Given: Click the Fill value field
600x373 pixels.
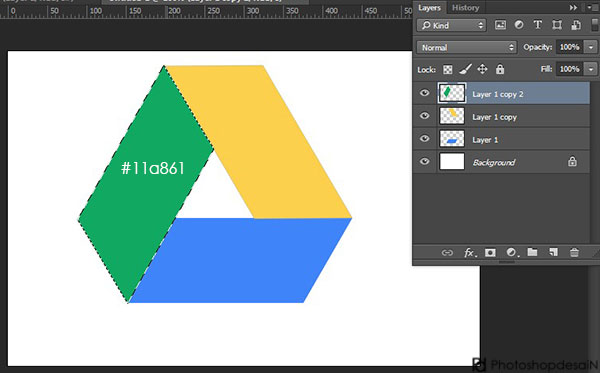Looking at the screenshot, I should pos(569,69).
